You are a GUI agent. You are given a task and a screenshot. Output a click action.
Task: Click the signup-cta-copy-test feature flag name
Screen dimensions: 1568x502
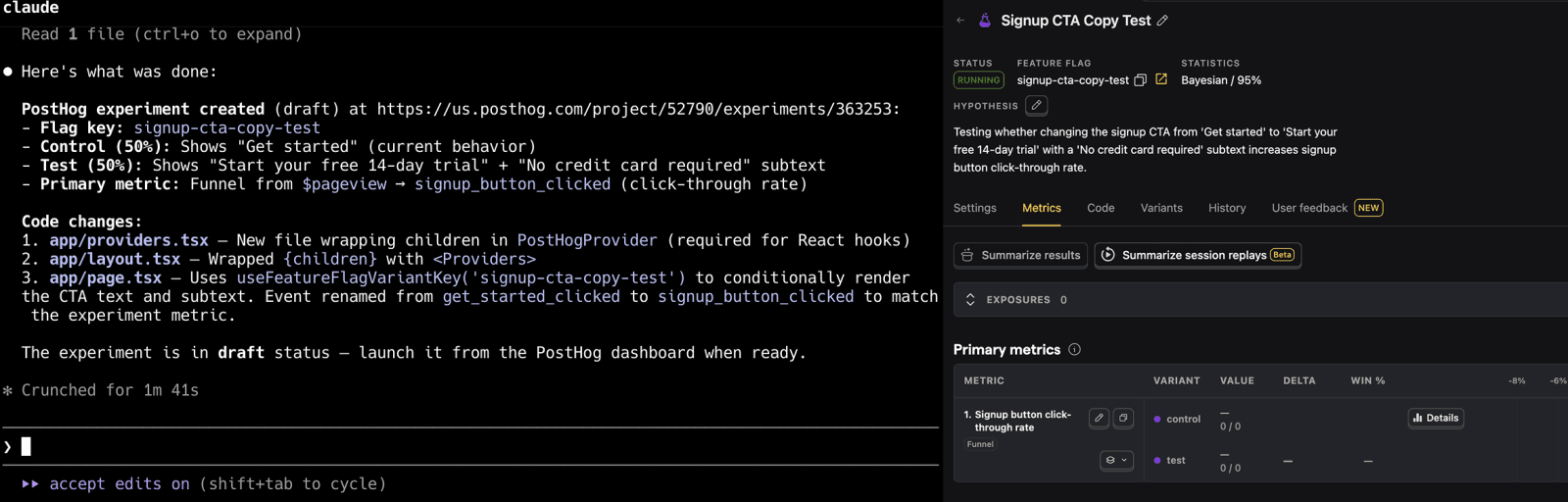click(x=1072, y=80)
